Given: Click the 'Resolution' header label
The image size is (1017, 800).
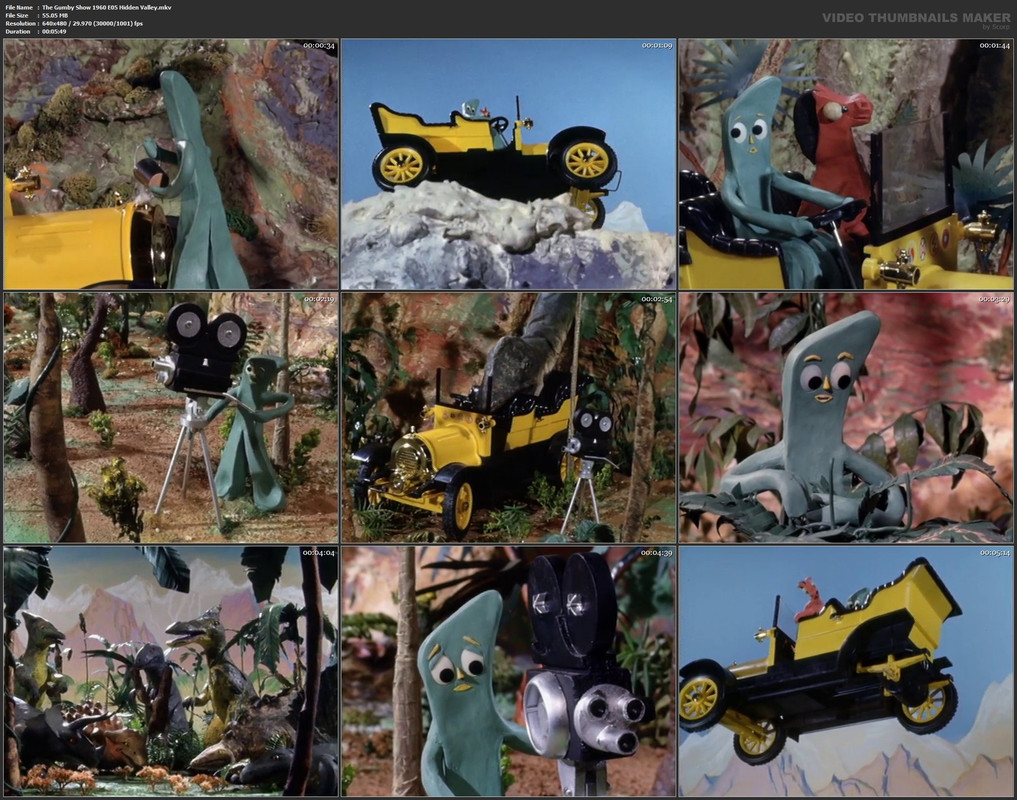Looking at the screenshot, I should pos(19,23).
